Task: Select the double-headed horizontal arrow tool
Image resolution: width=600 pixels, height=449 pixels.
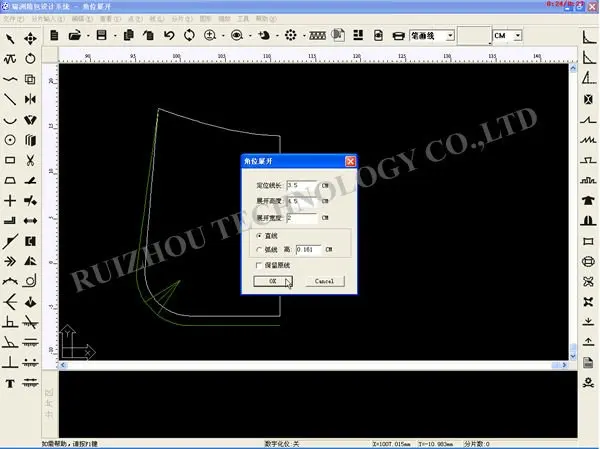Action: [30, 221]
